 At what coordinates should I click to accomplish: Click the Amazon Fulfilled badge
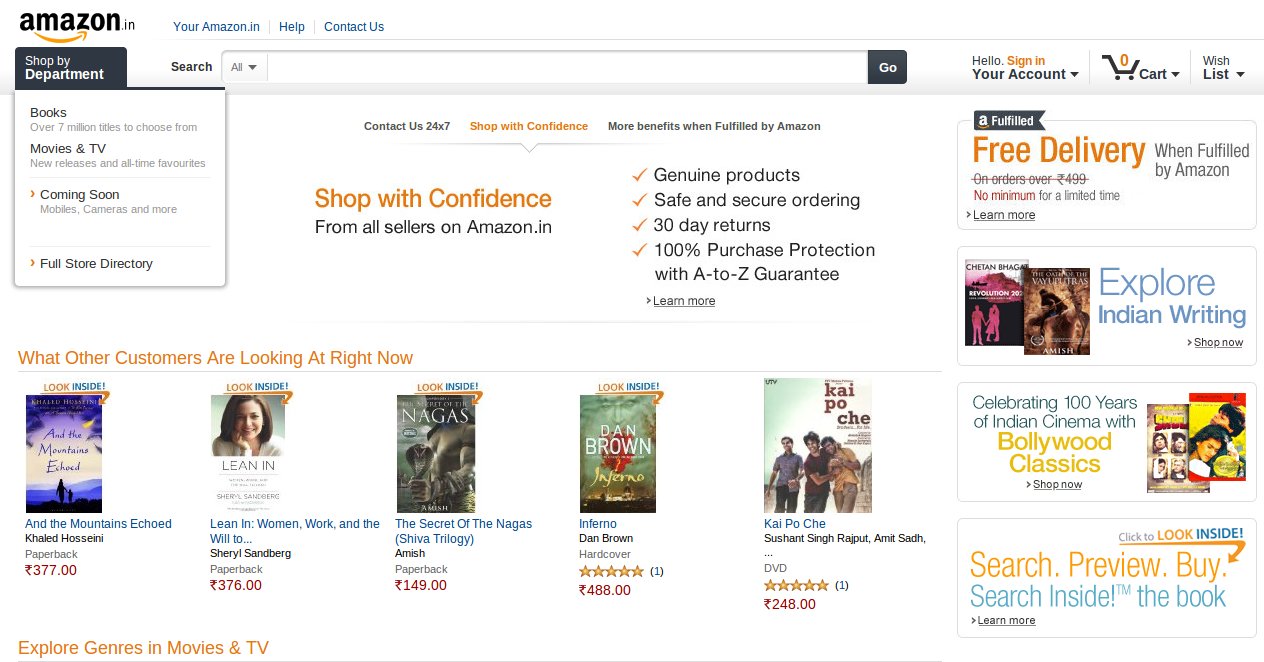[1009, 121]
